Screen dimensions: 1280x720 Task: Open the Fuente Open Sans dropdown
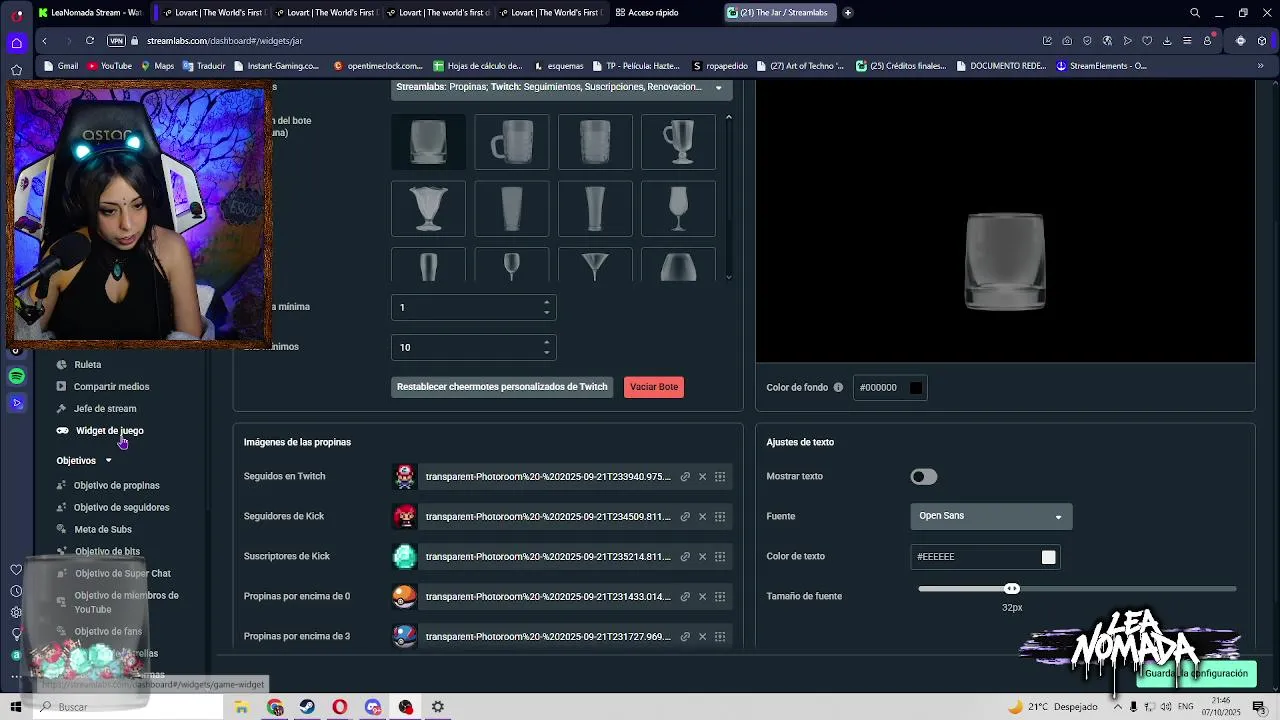point(991,516)
